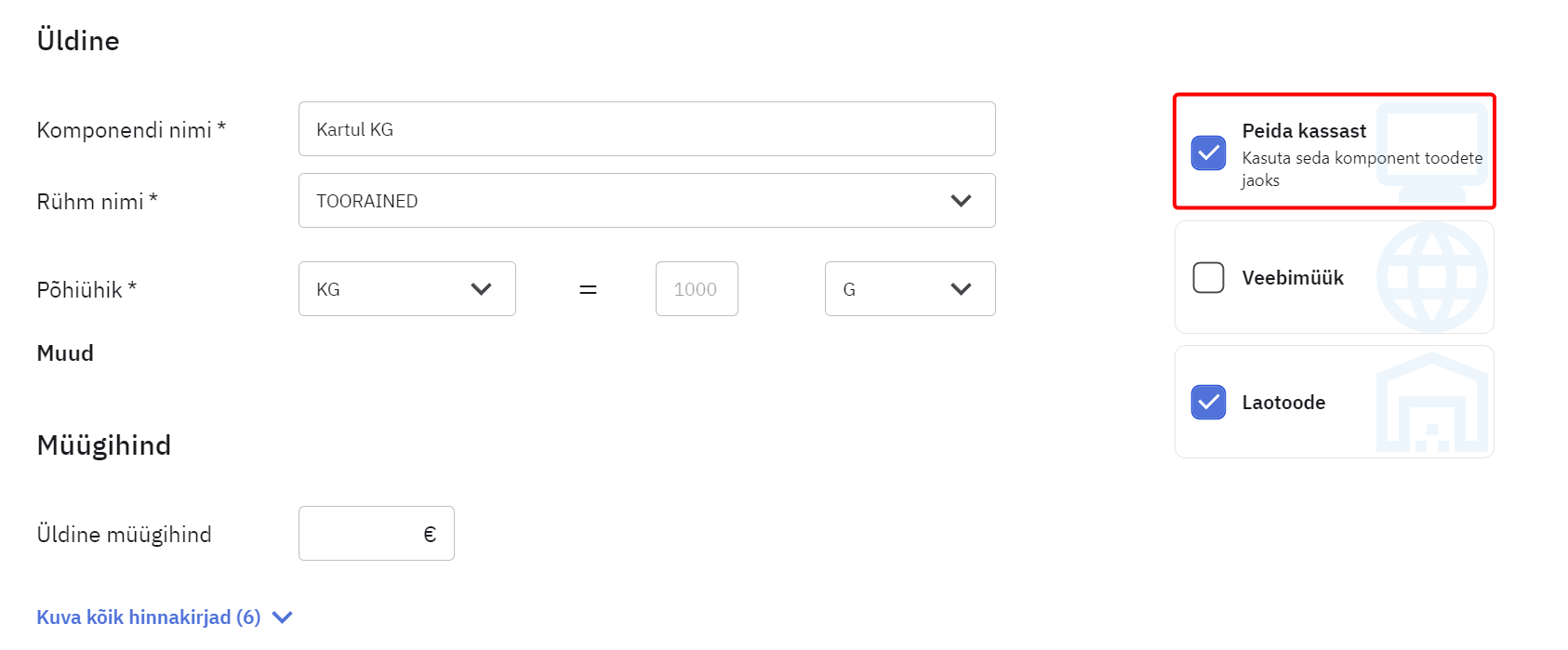Click the 'Kuva kõik hinnakirjad (6)' link
The width and height of the screenshot is (1568, 650).
[149, 617]
